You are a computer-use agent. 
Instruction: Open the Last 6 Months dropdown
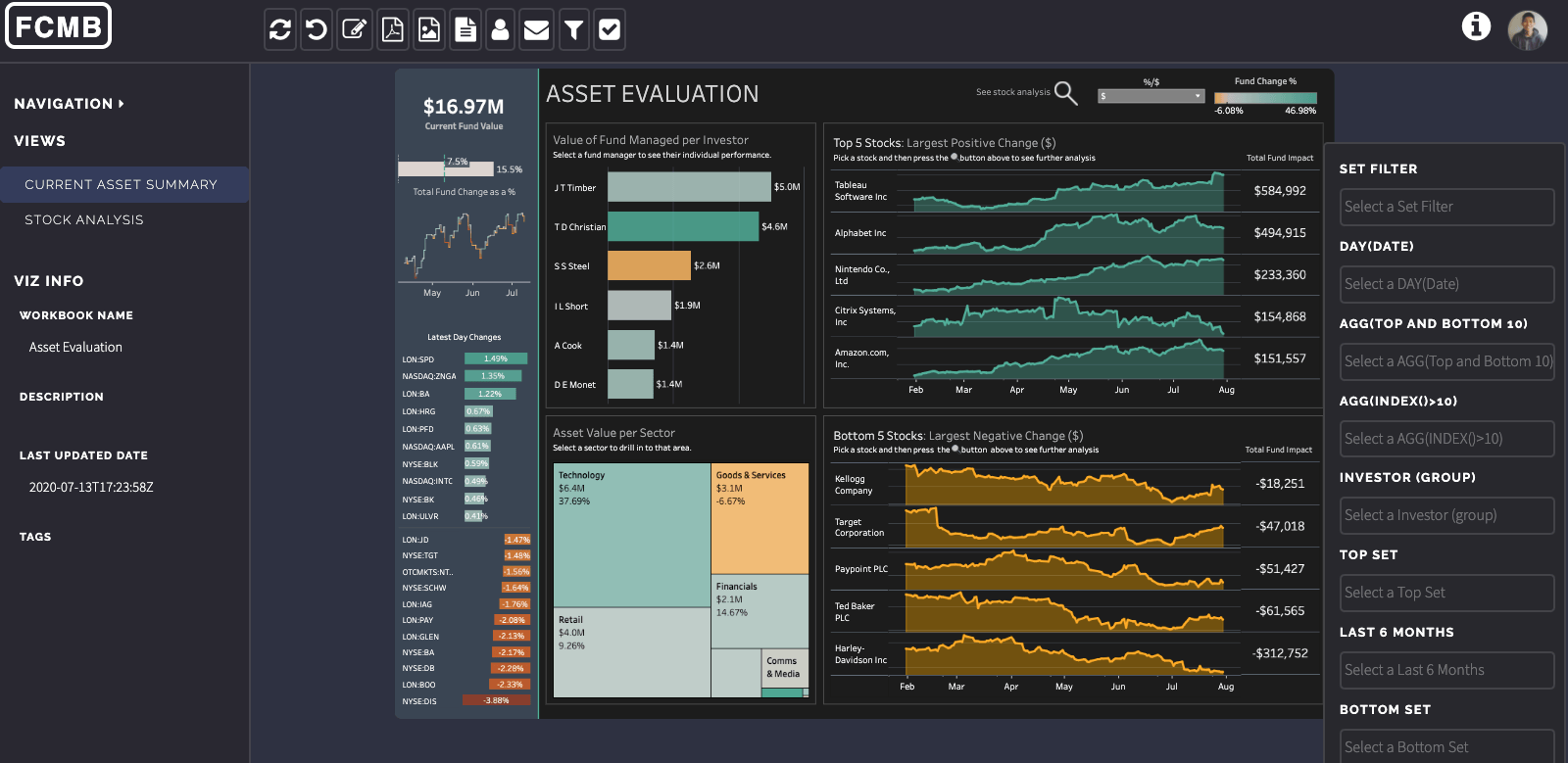click(x=1446, y=670)
